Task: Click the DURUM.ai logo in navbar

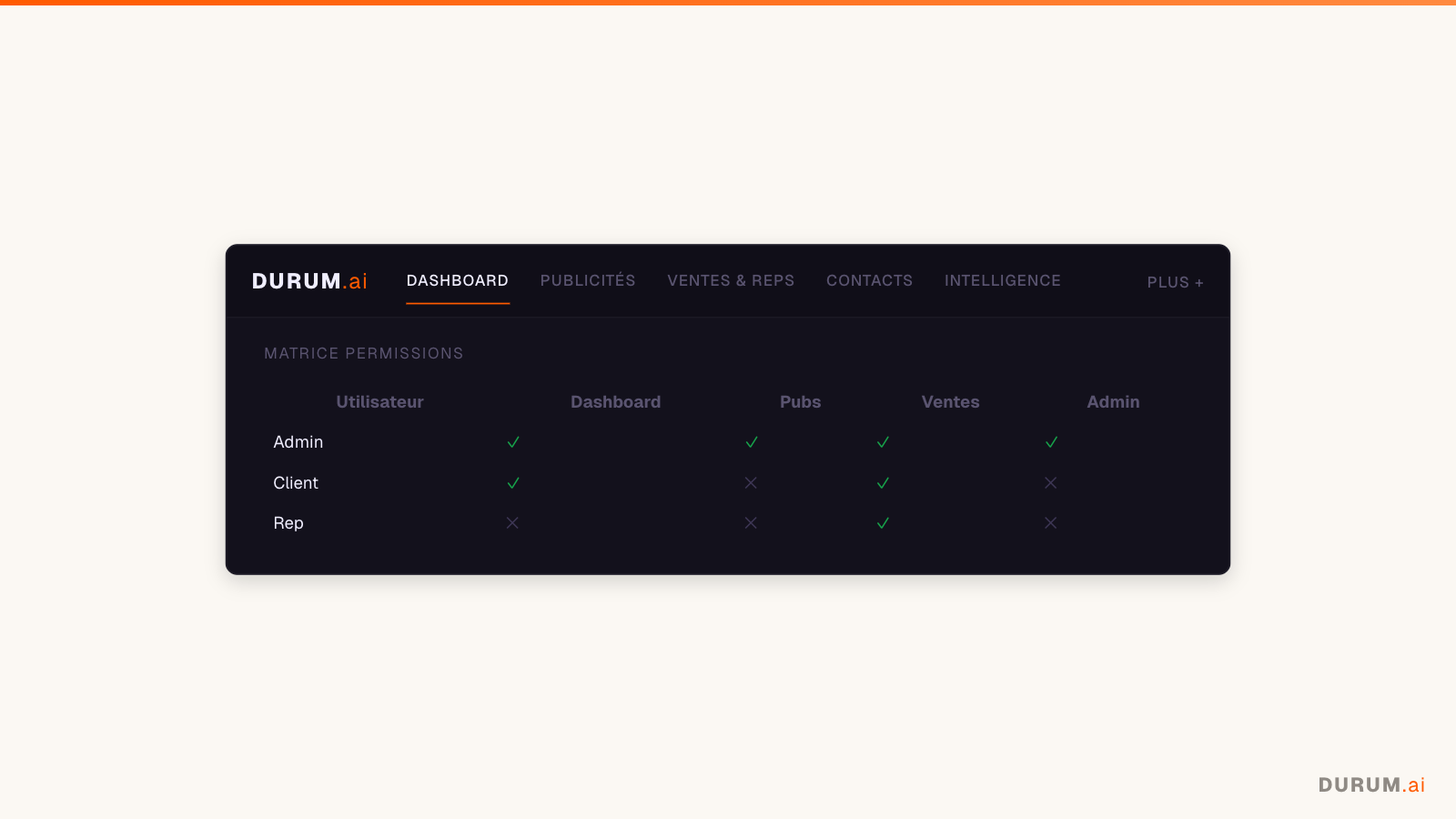Action: pos(308,280)
